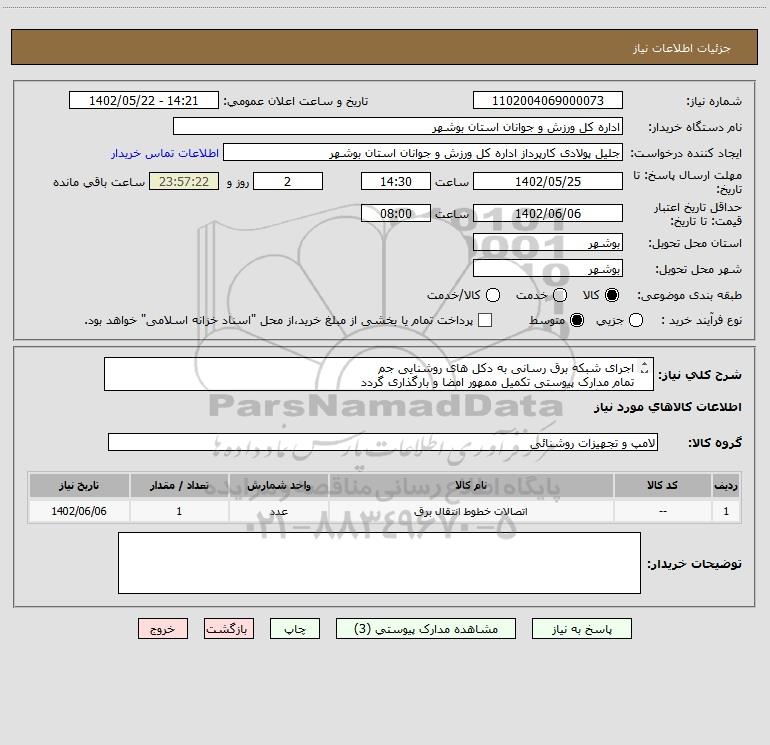Click the description box scroll arrows
Viewport: 770px width, 745px height.
coord(645,367)
